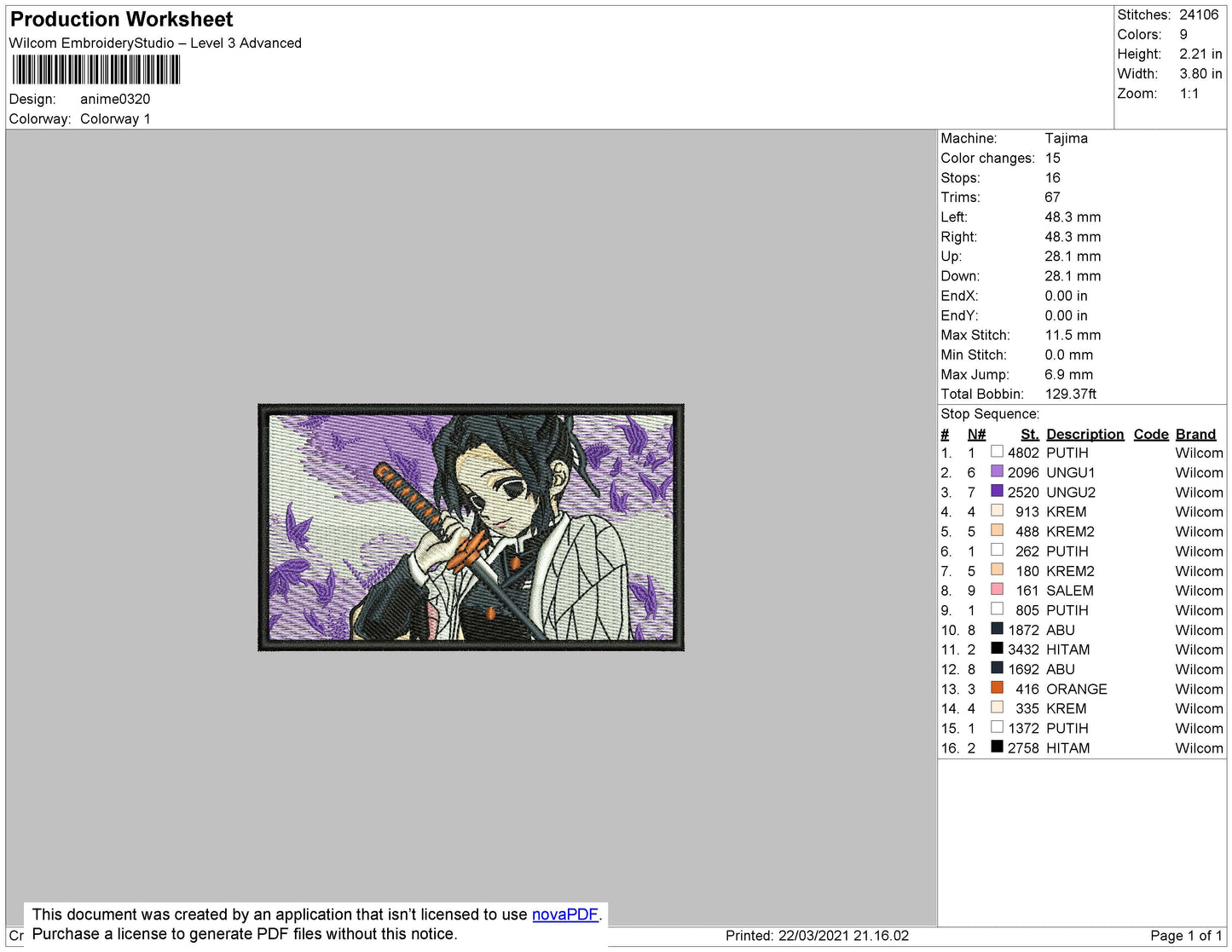Choose the HITAM swatch in stop 11

point(997,649)
